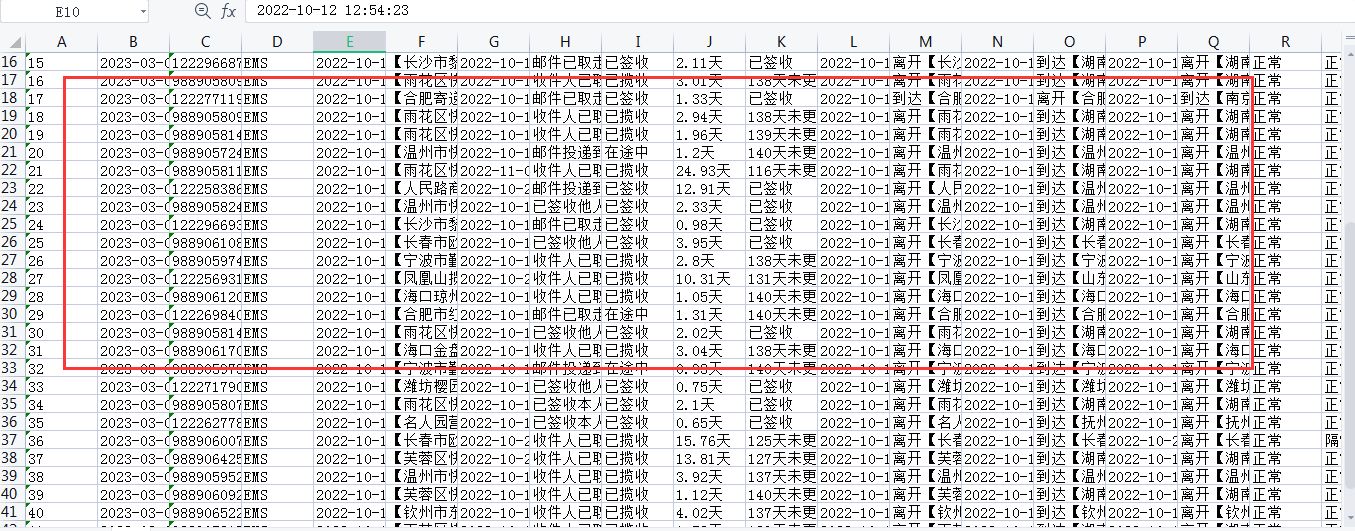Click the cell reading 15.76天
1355x531 pixels.
tap(709, 440)
